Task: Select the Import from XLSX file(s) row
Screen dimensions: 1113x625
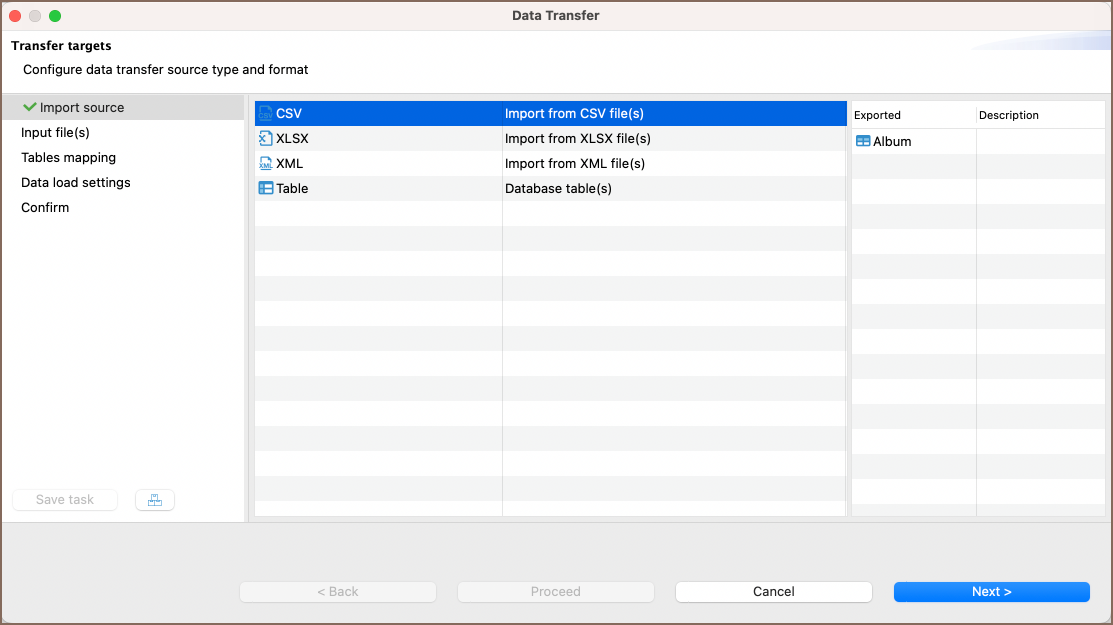Action: [x=577, y=139]
